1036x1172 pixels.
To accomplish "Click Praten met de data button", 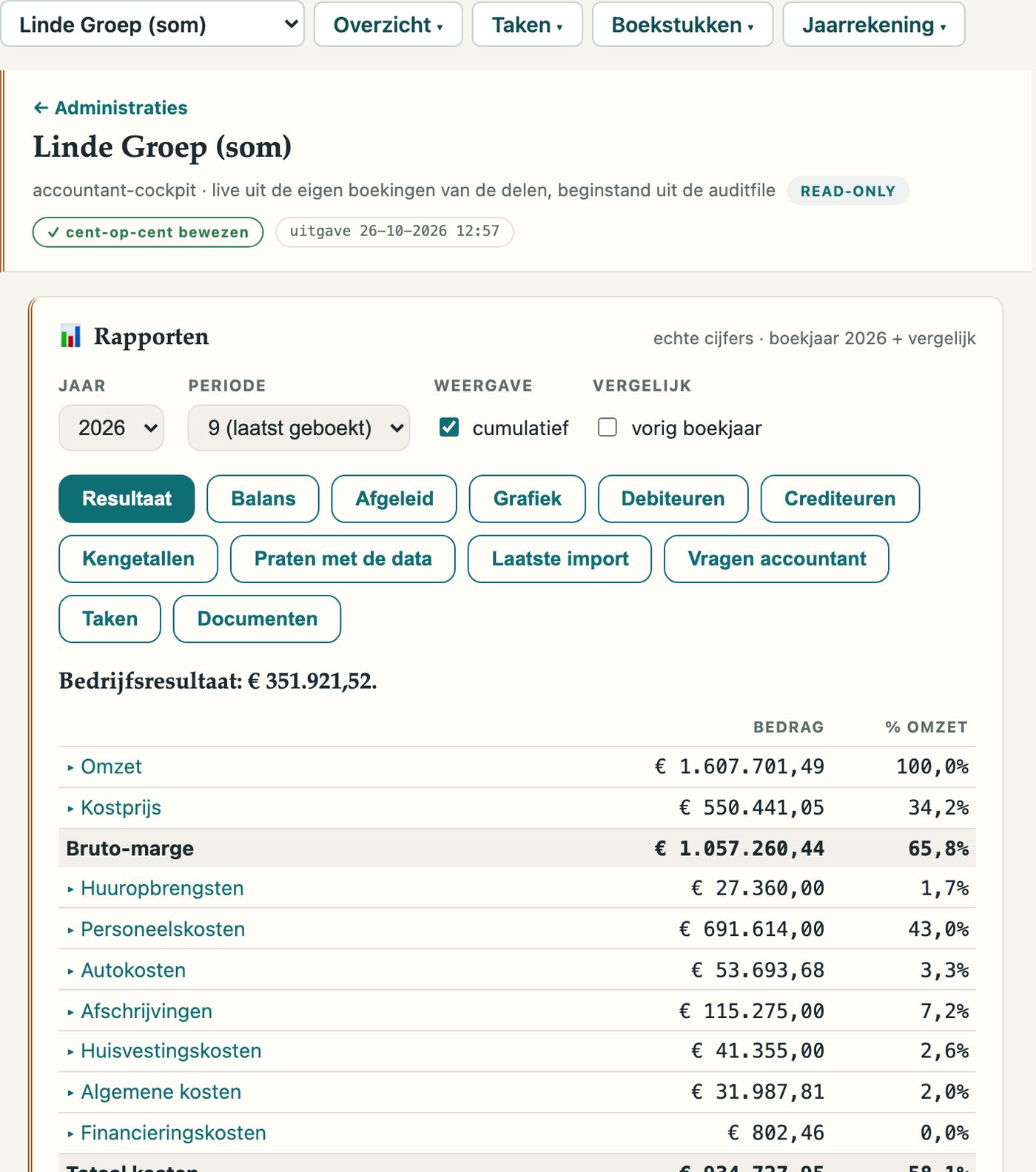I will coord(343,559).
